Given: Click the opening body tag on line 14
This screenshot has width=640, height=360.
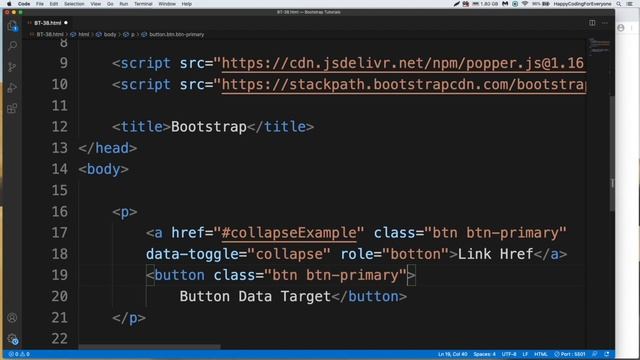Looking at the screenshot, I should (103, 169).
